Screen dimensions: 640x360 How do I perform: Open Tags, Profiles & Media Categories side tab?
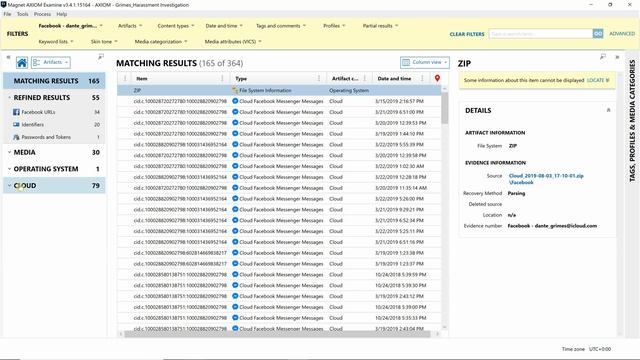[632, 120]
